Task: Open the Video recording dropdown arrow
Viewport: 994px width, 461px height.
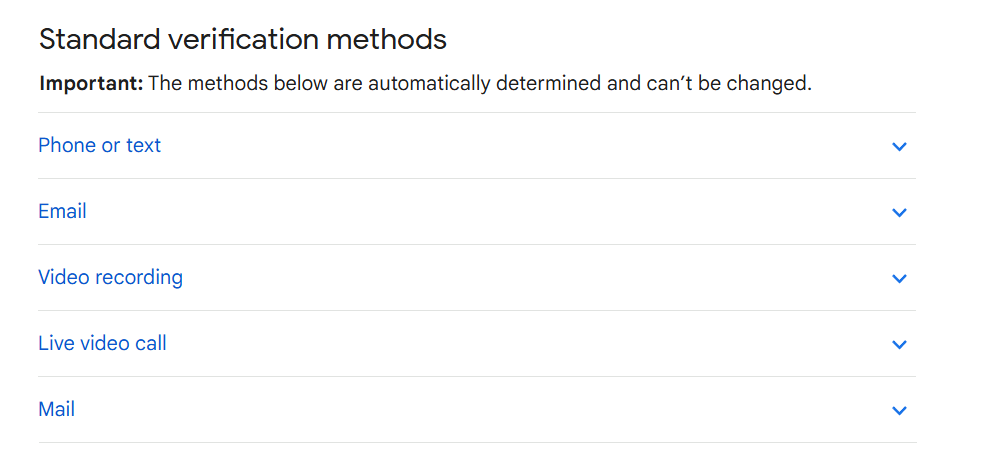Action: 899,279
